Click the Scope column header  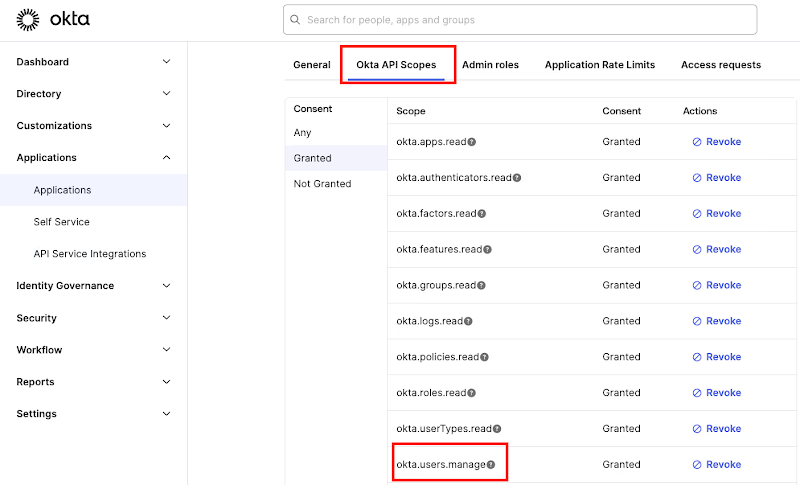[x=411, y=111]
